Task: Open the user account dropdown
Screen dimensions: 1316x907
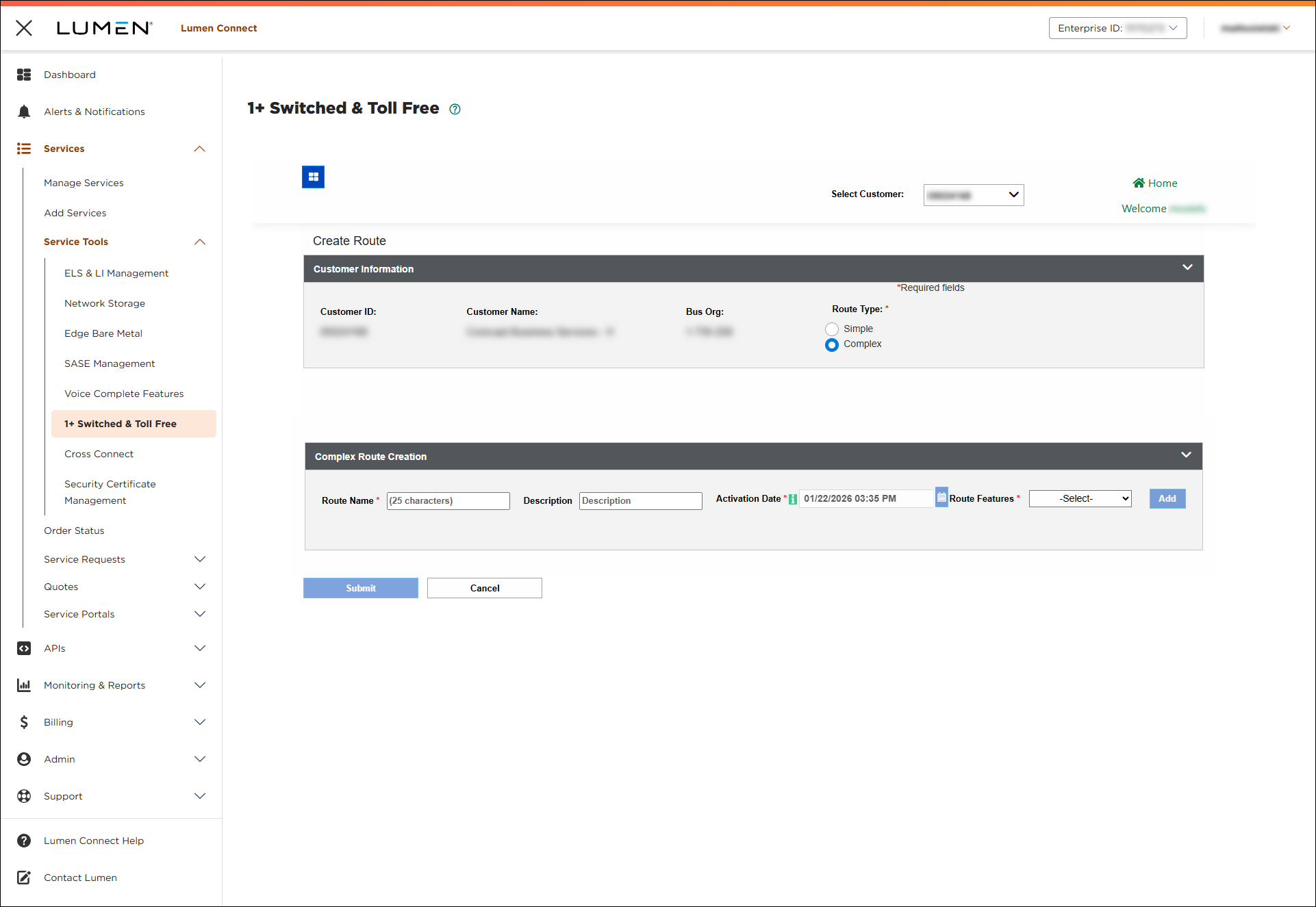Action: tap(1255, 28)
